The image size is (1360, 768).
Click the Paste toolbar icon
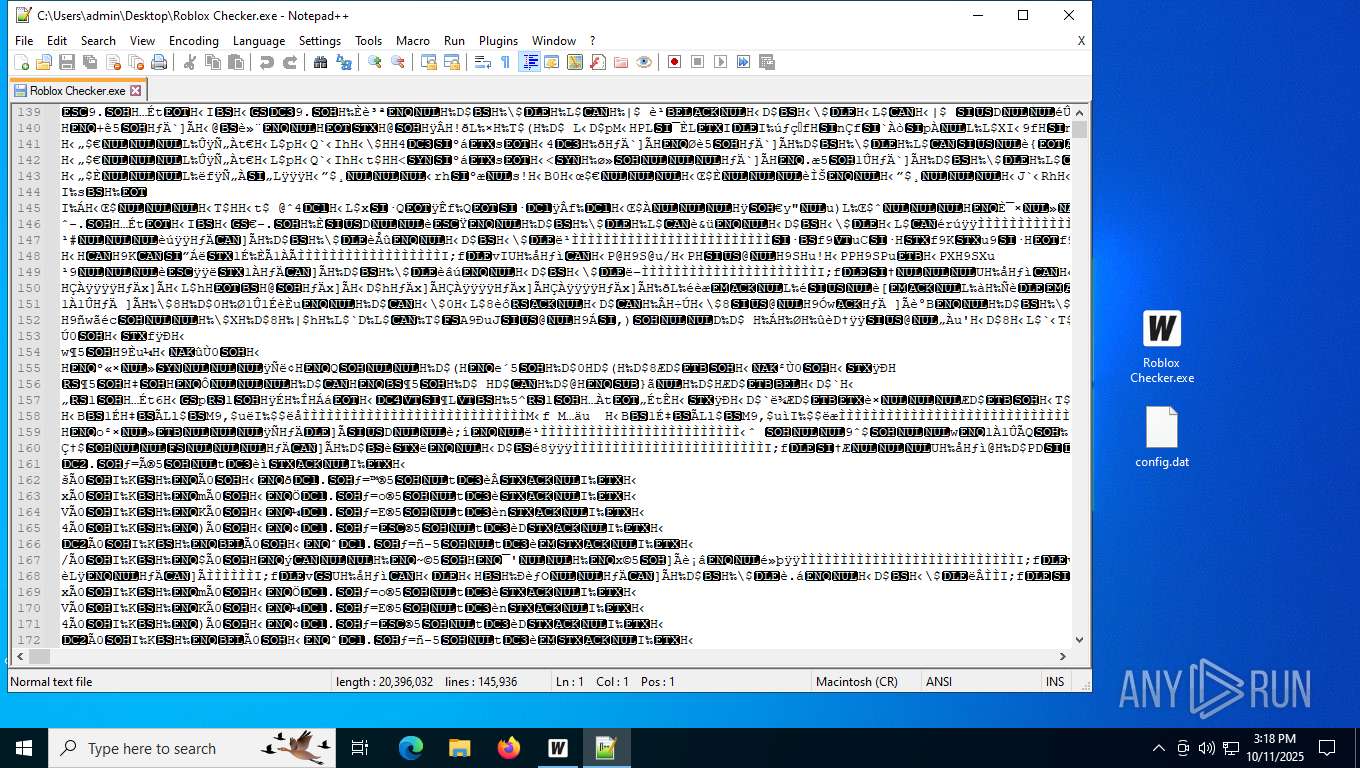click(236, 62)
